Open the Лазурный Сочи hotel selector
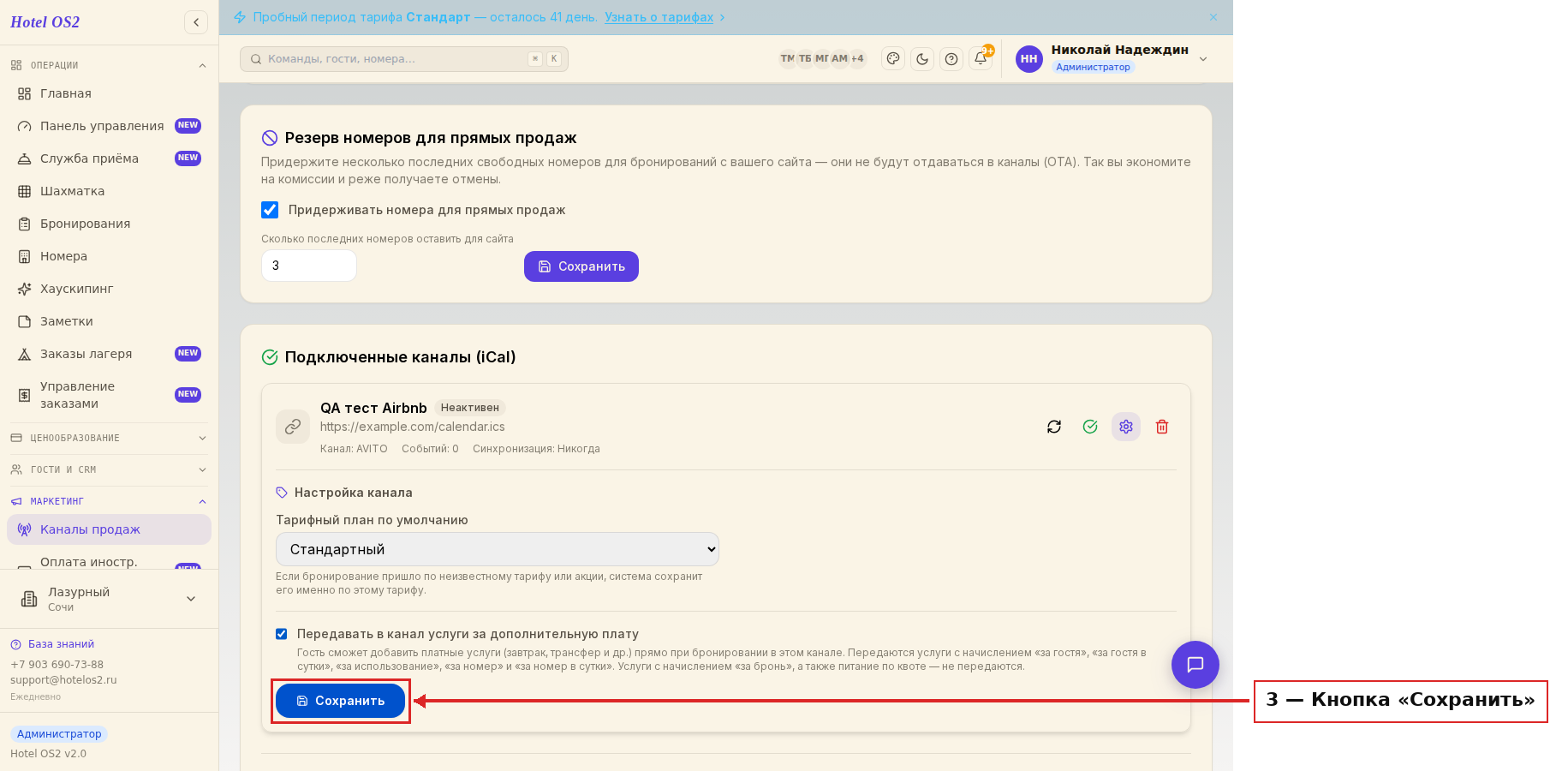 click(109, 599)
